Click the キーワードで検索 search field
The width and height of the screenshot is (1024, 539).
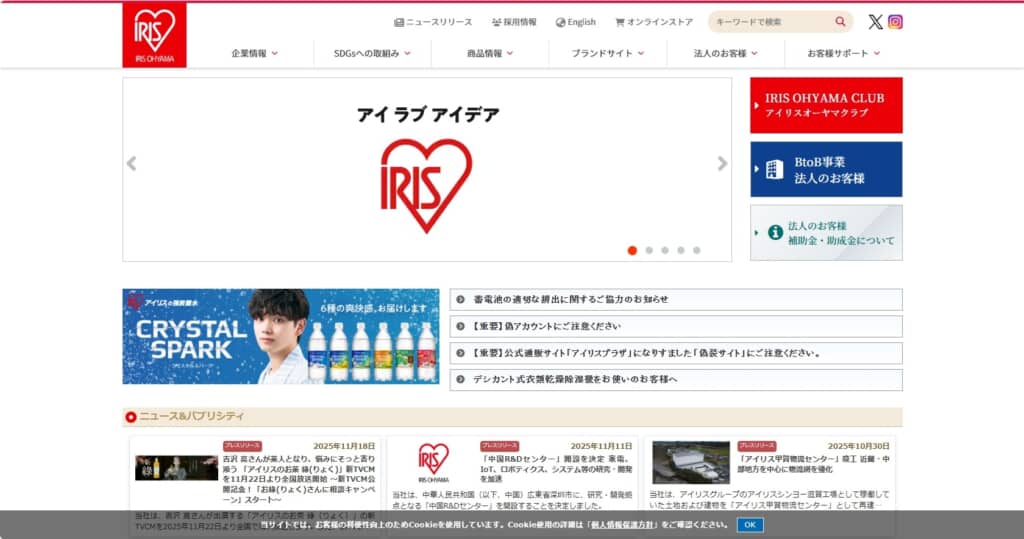click(772, 22)
